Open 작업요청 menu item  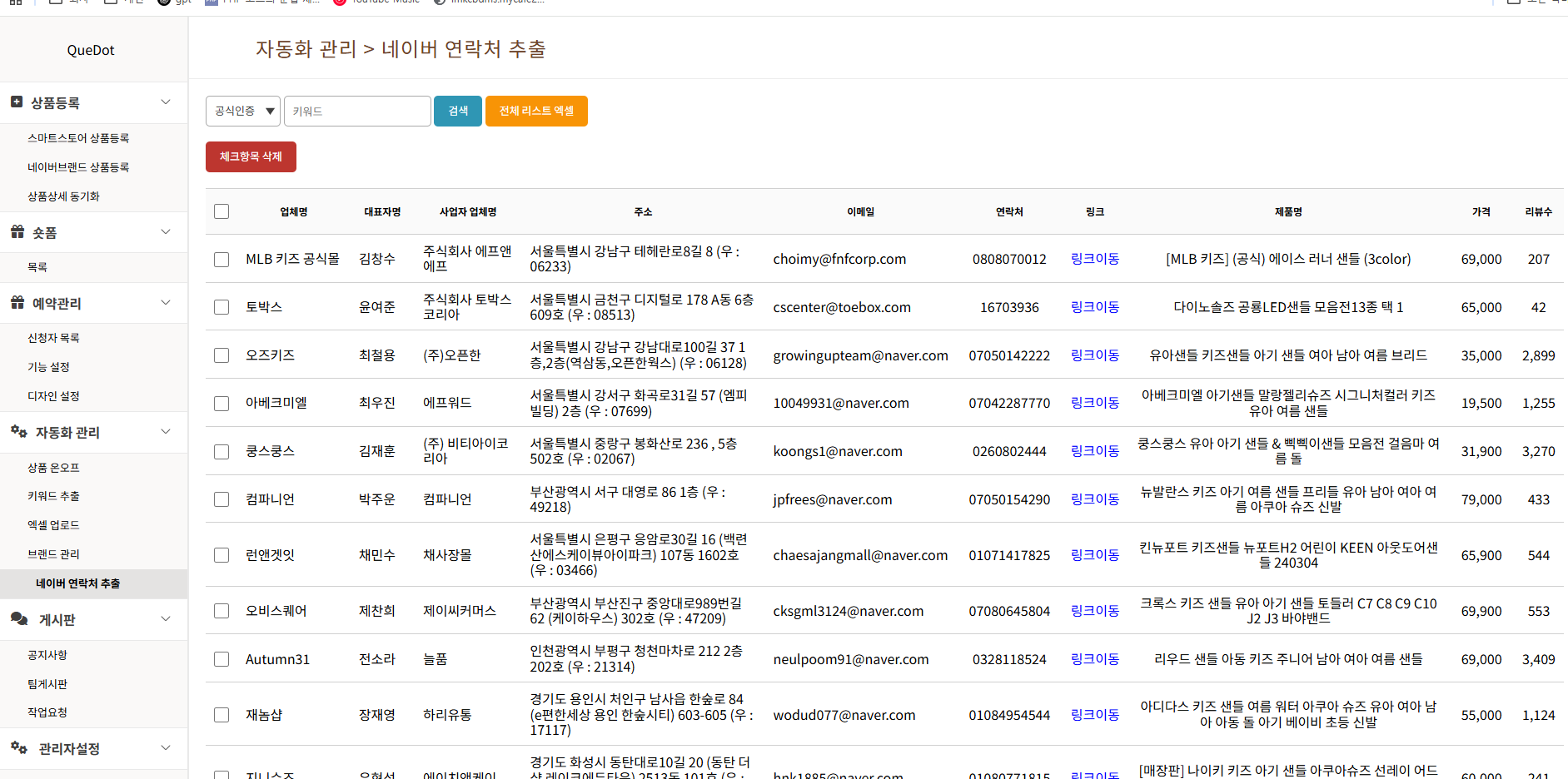(47, 712)
